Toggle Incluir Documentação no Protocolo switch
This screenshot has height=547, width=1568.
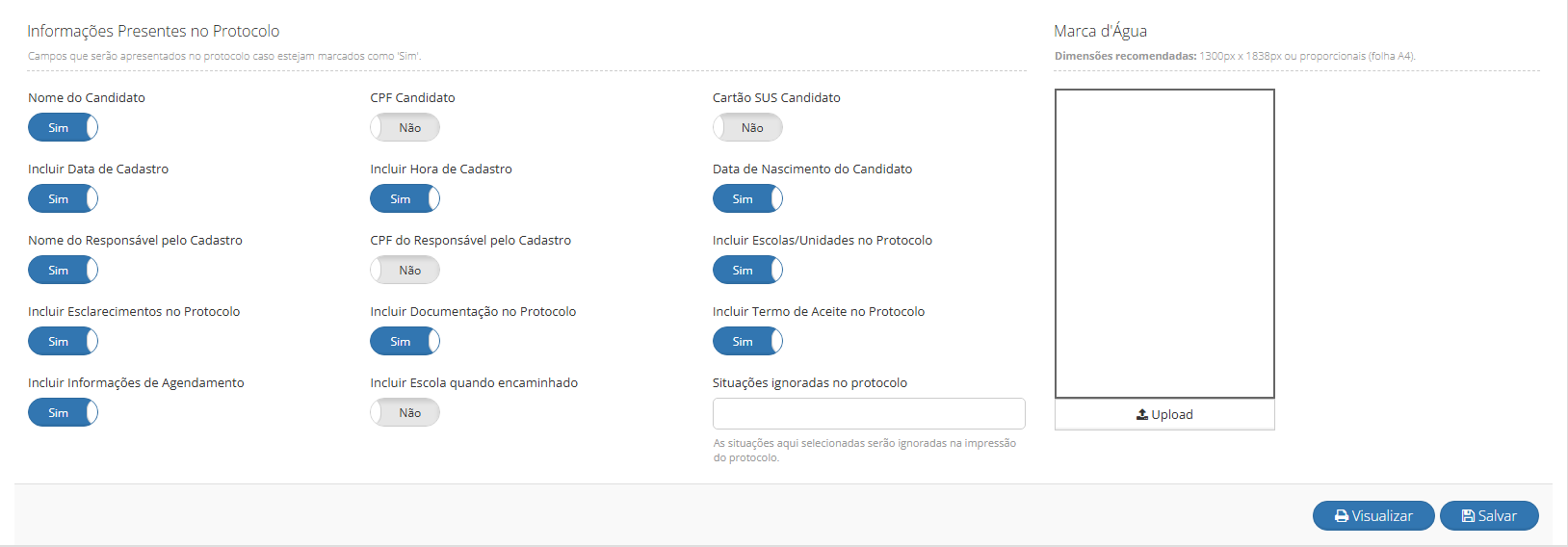click(405, 341)
